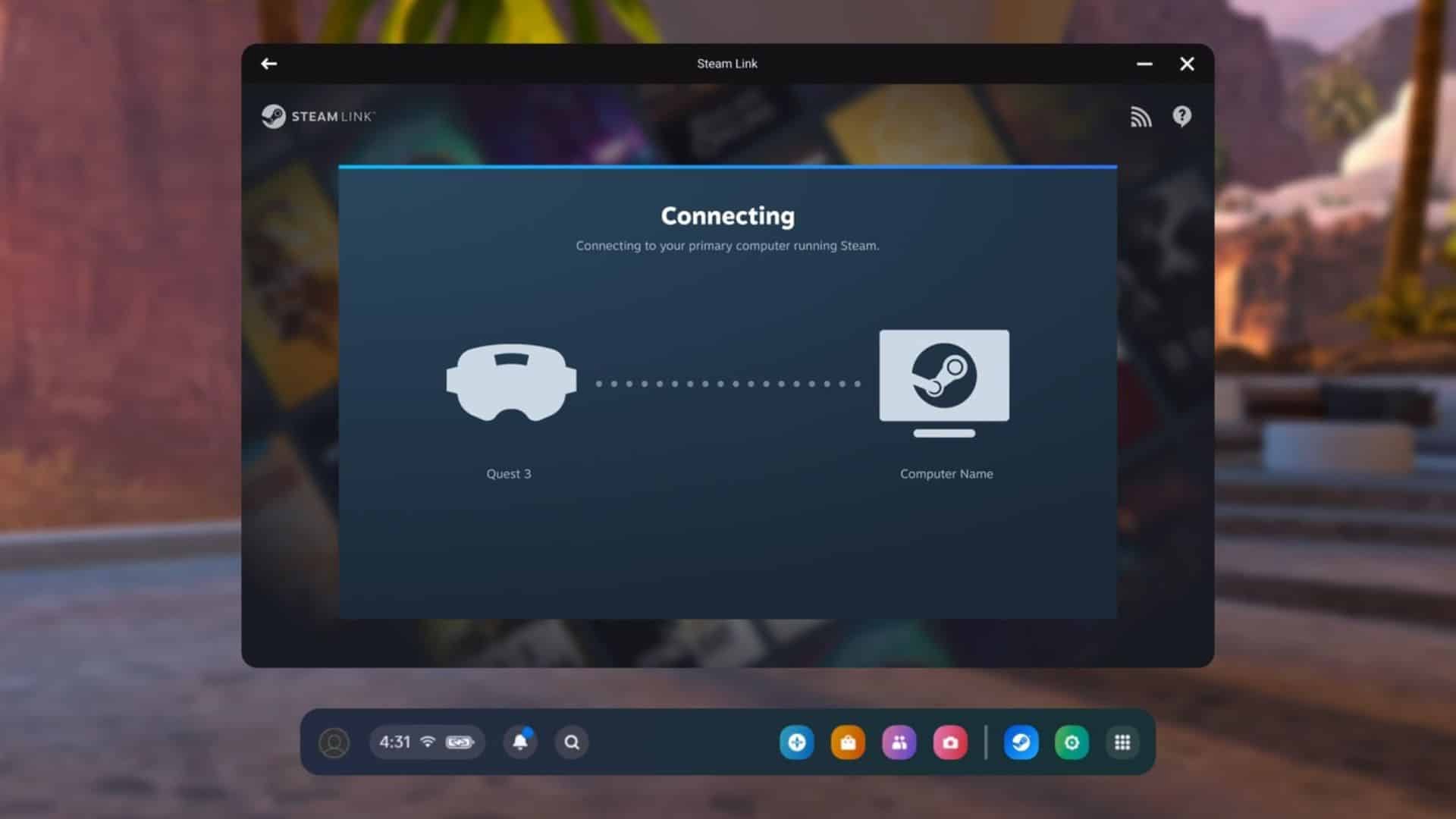Image resolution: width=1456 pixels, height=819 pixels.
Task: Click the 'Computer Name' label
Action: tap(946, 474)
